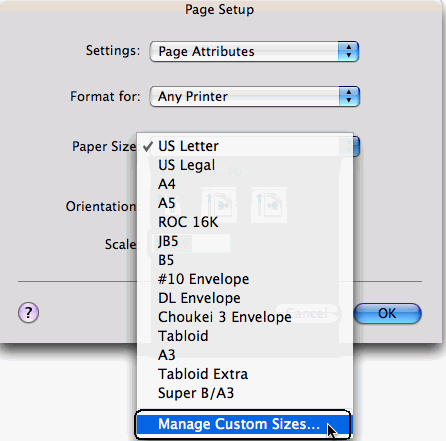Click the Format for dropdown stepper arrows

point(349,96)
